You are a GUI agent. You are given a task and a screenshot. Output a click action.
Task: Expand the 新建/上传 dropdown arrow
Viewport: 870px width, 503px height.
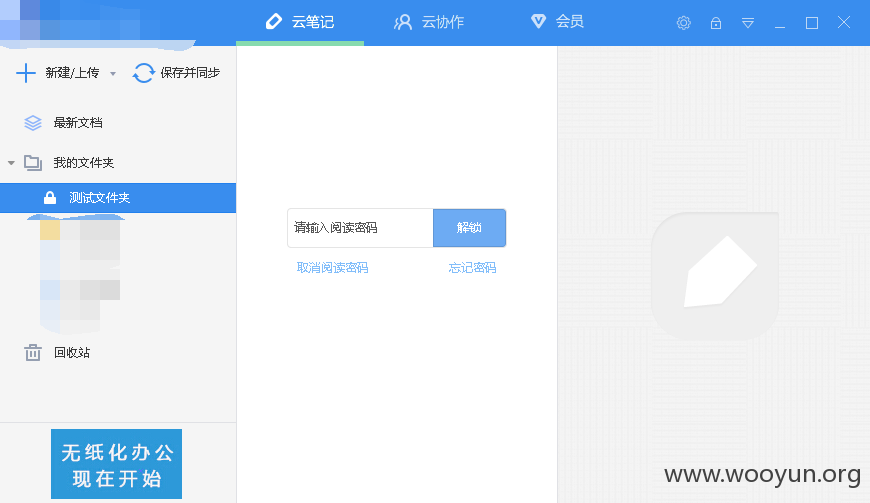point(113,73)
